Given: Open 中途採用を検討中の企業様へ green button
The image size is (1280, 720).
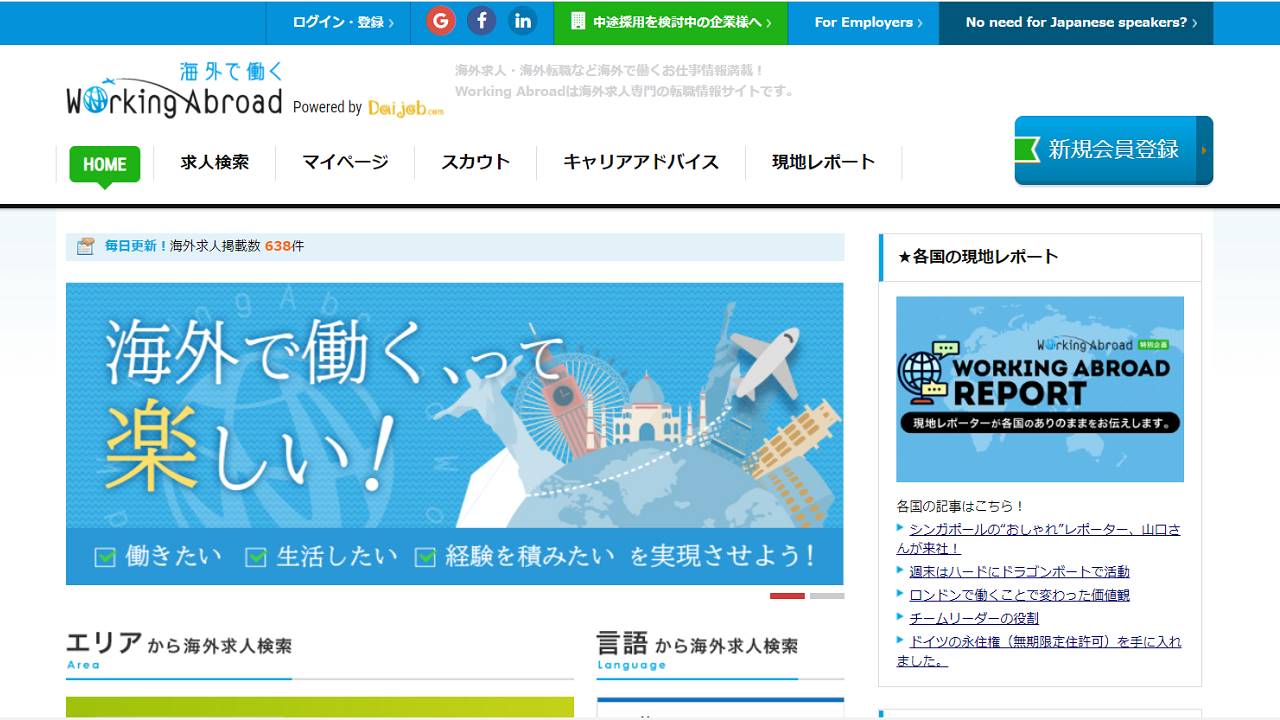Looking at the screenshot, I should (x=671, y=23).
